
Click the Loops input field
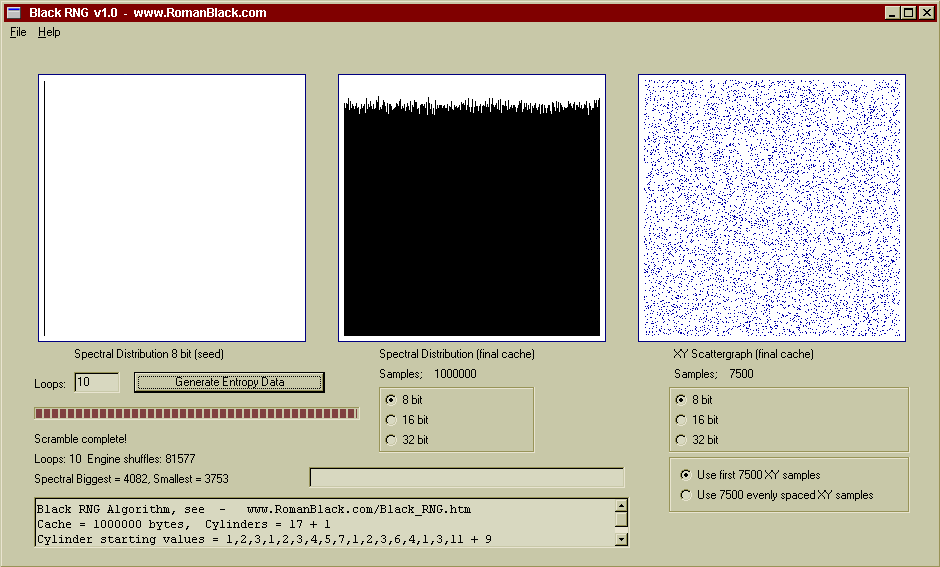coord(96,382)
